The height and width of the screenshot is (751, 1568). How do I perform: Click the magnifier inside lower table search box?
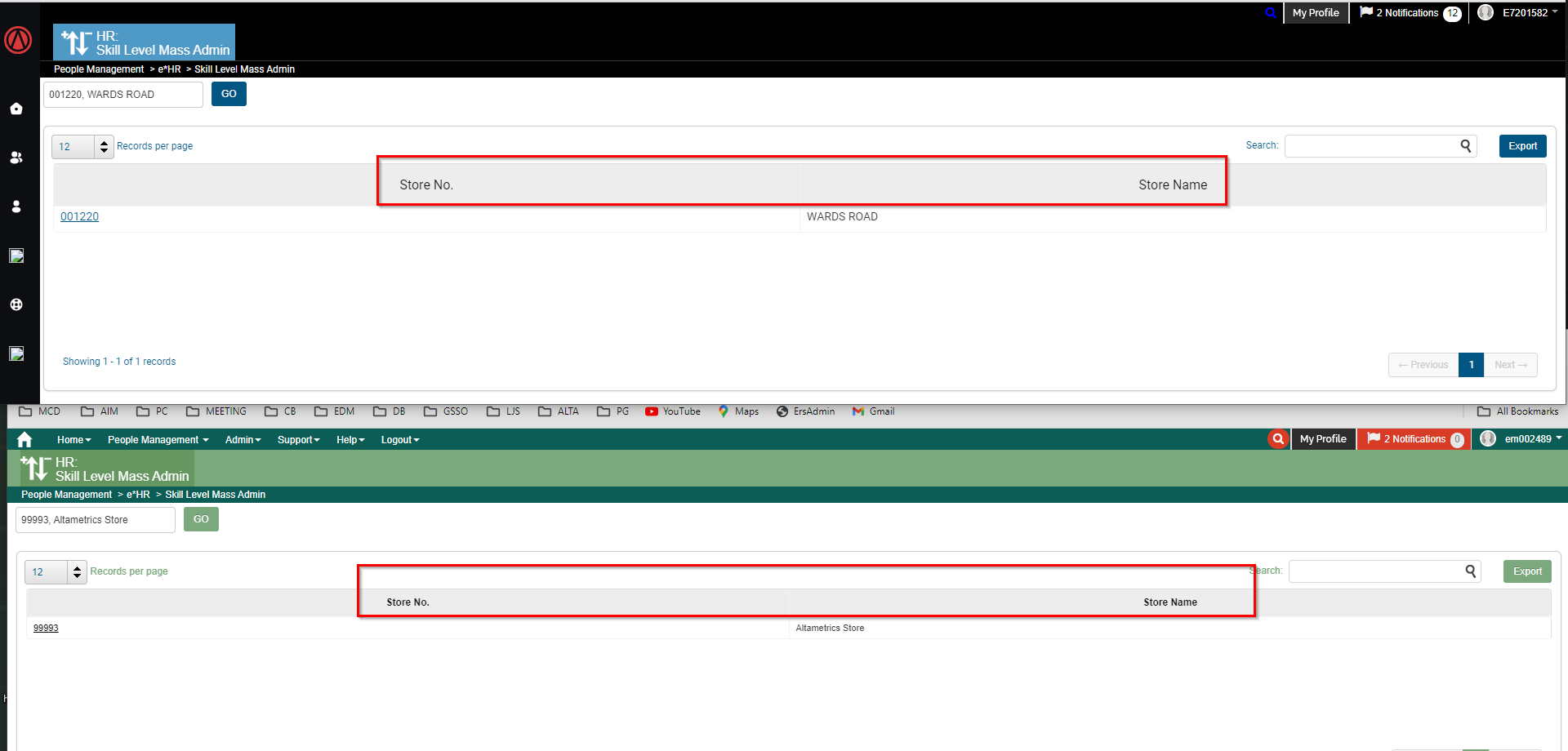[x=1471, y=571]
